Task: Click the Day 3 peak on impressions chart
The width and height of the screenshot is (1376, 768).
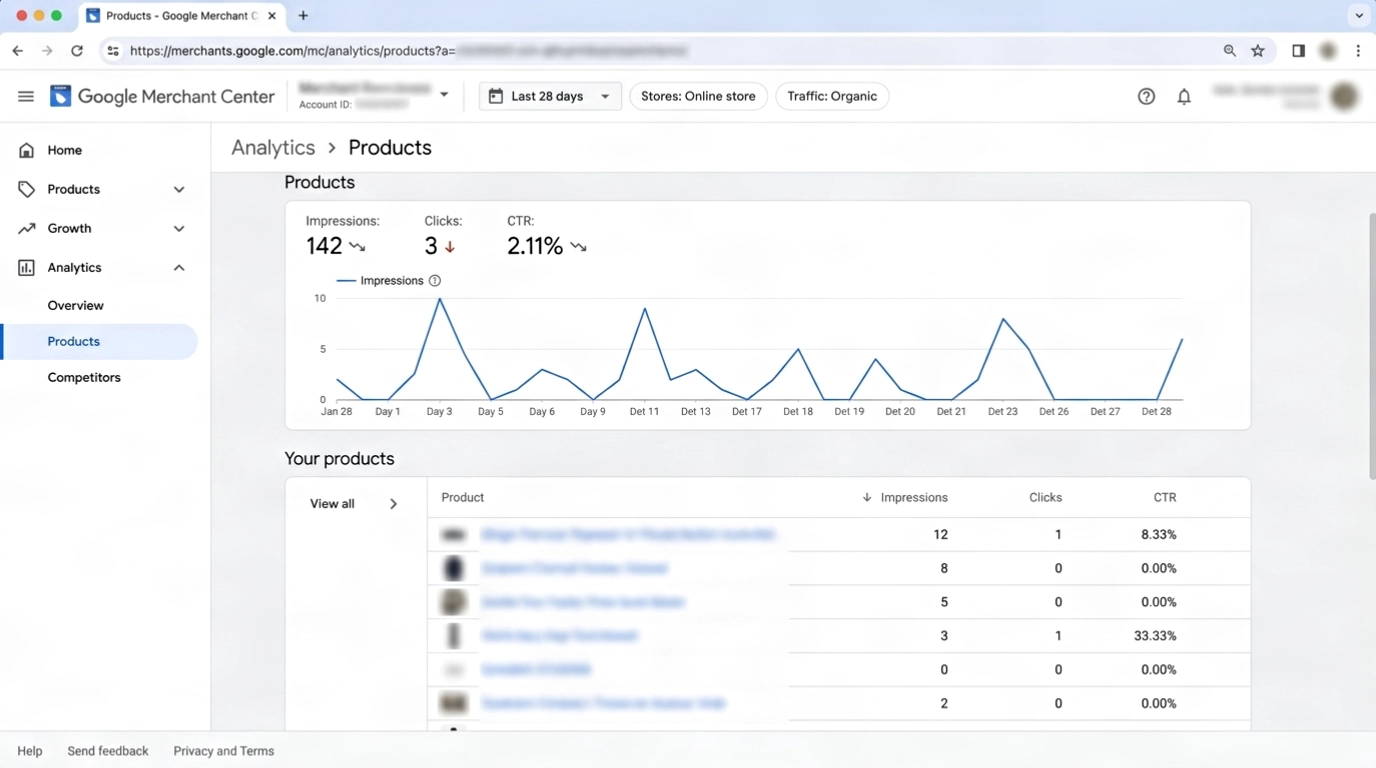Action: click(440, 299)
